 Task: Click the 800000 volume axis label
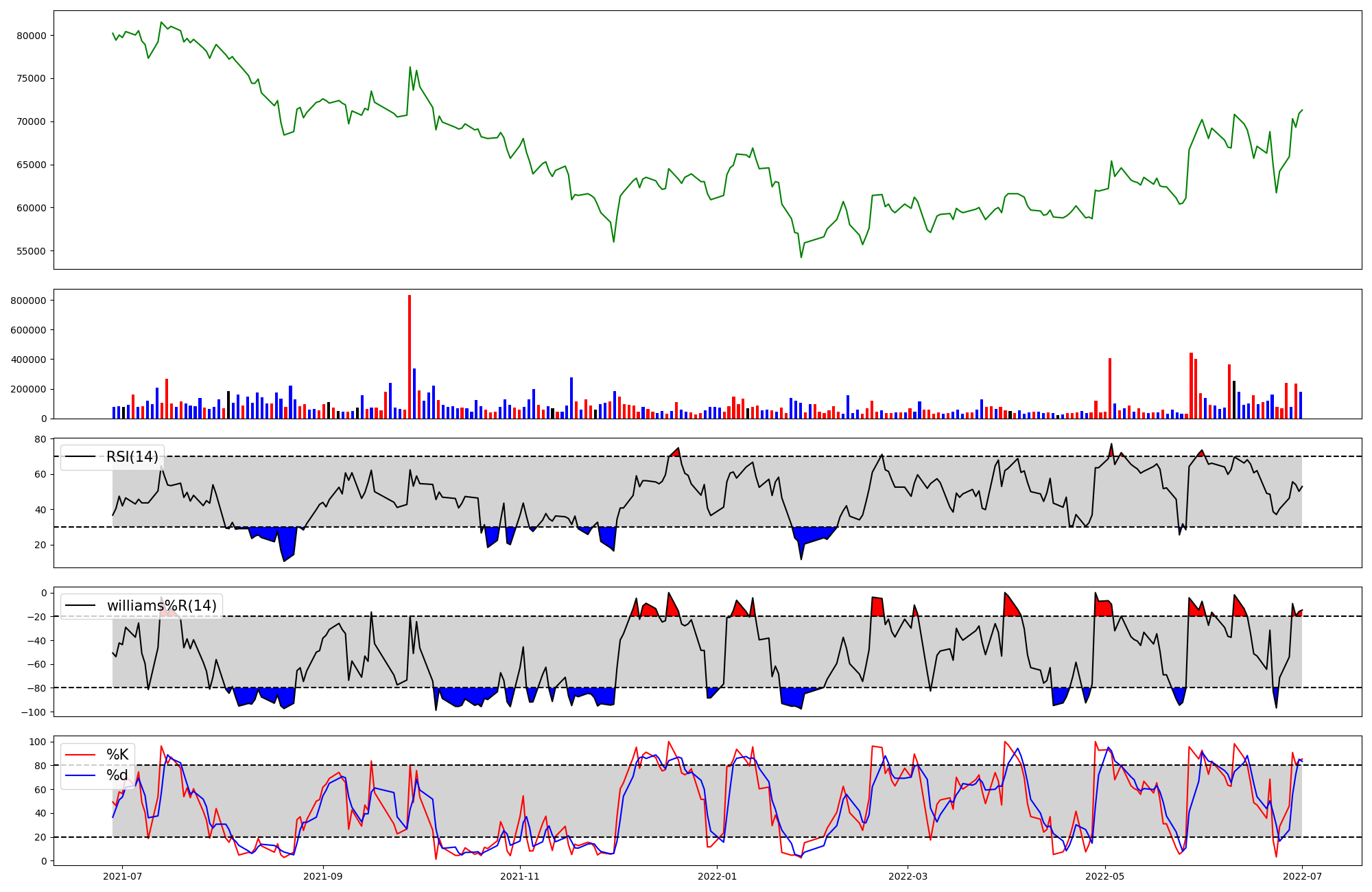point(29,301)
